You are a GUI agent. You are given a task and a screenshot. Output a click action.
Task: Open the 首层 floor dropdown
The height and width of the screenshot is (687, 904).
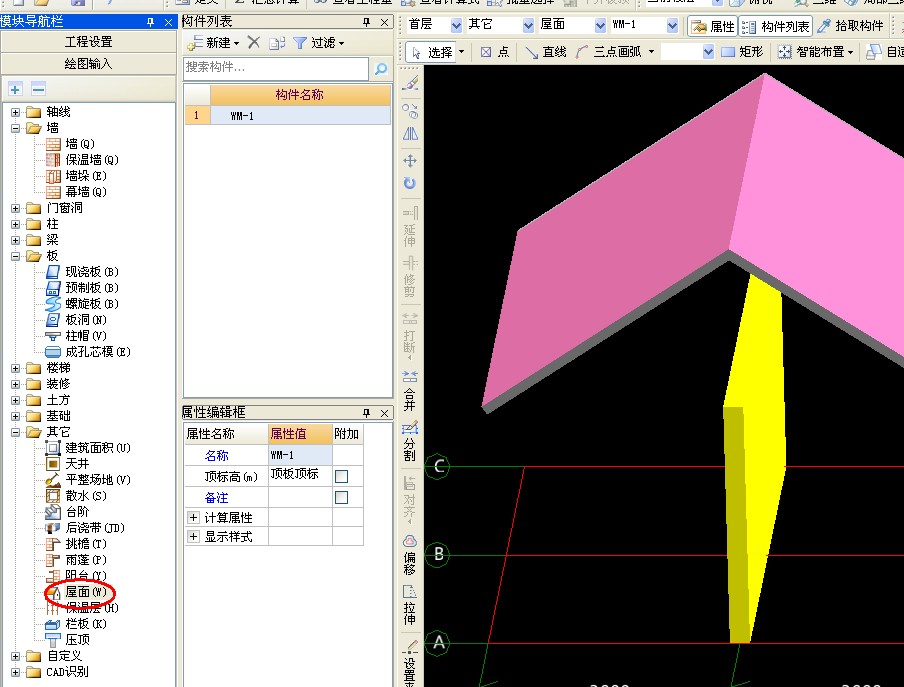tap(456, 25)
